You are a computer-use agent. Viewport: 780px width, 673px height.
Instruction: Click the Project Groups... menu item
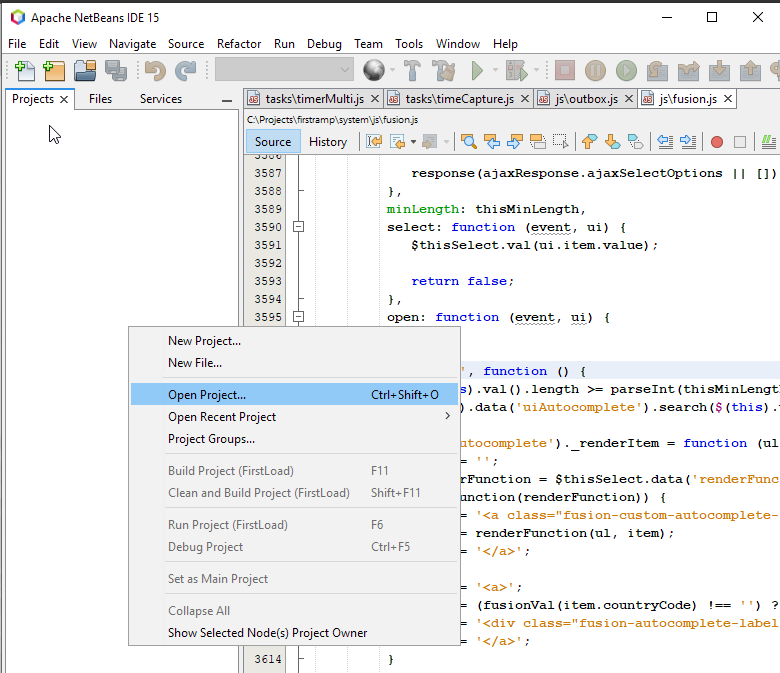point(211,439)
